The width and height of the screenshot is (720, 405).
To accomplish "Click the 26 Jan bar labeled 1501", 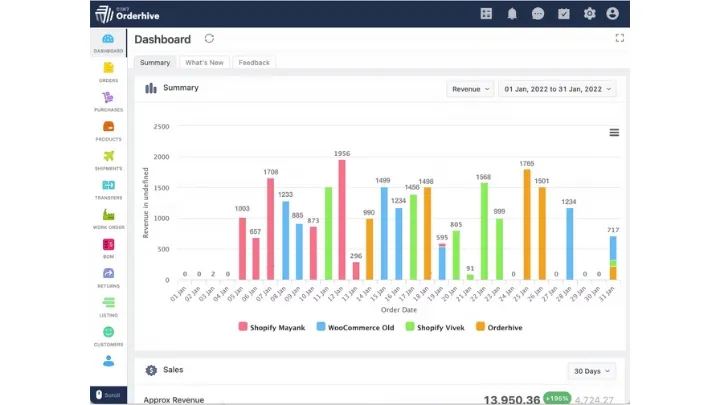I will (x=542, y=234).
